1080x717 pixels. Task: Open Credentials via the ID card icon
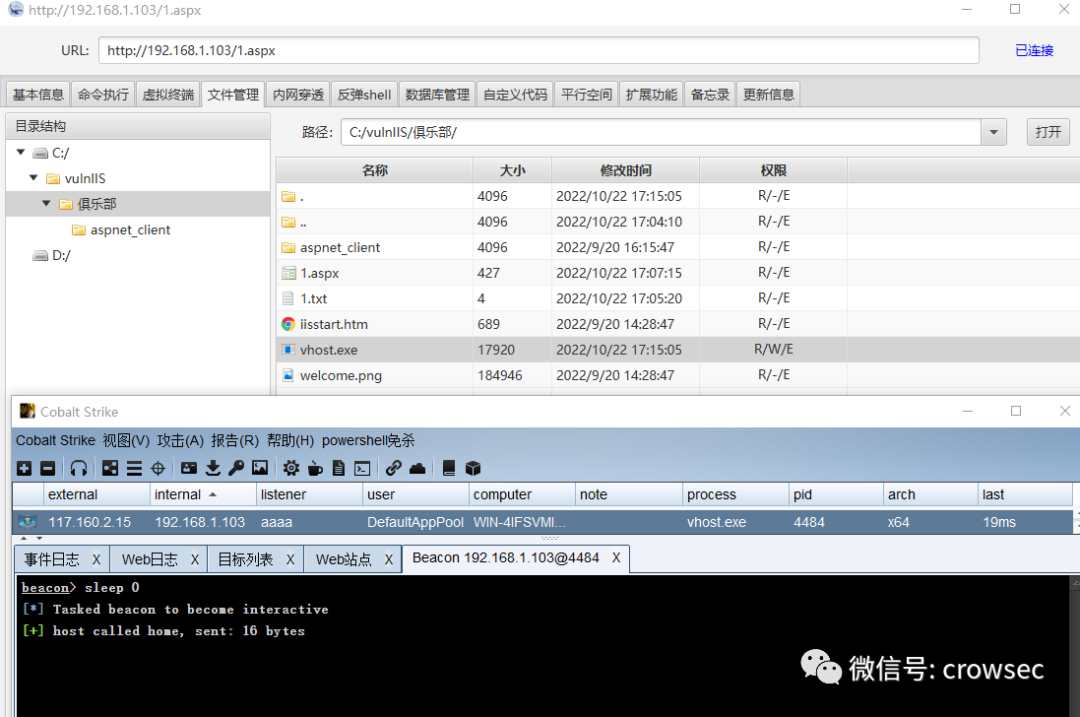[x=189, y=468]
